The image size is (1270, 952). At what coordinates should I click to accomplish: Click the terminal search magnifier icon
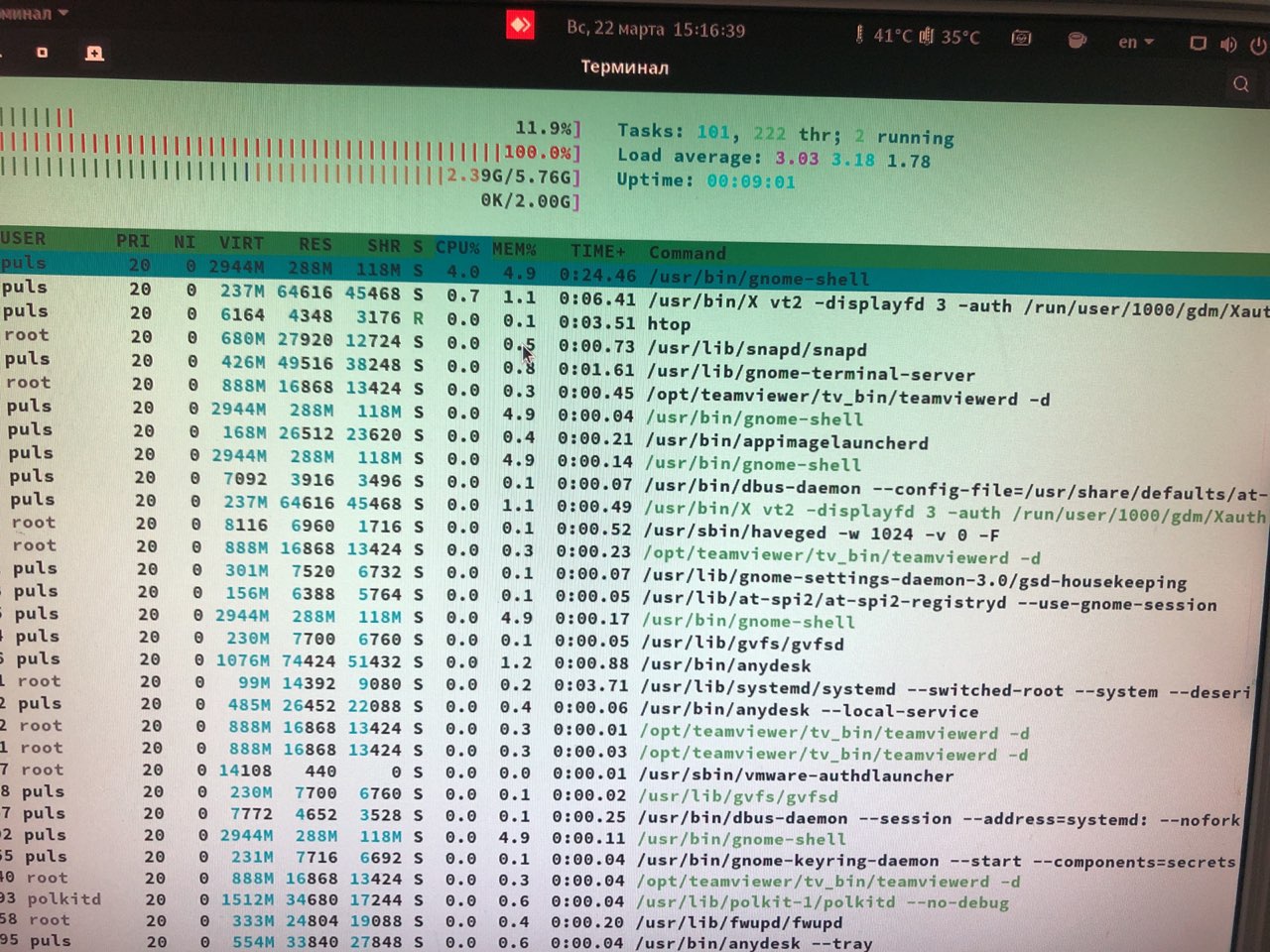1241,84
